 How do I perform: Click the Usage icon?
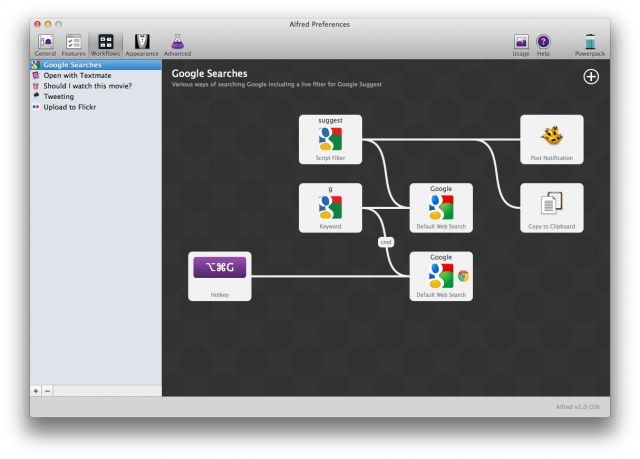coord(521,43)
